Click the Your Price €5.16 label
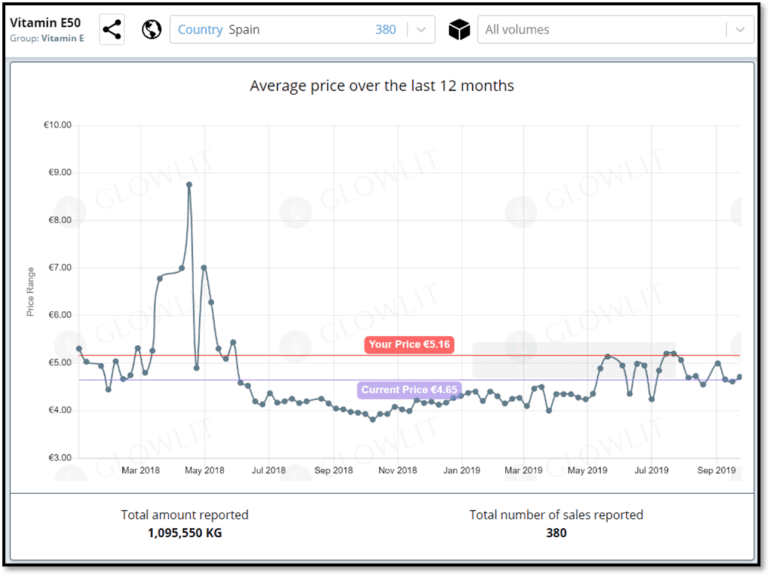The height and width of the screenshot is (576, 770). pyautogui.click(x=409, y=344)
